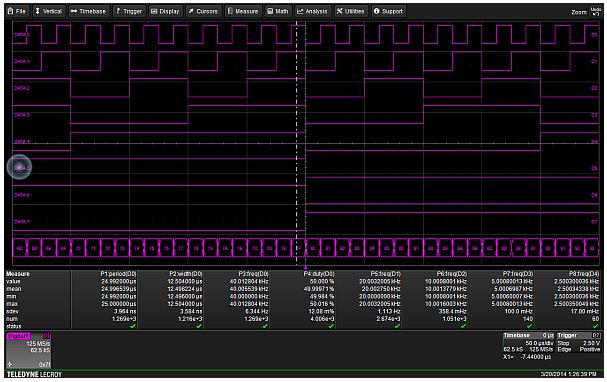Select the highlighted DATA.5 trace label

tap(19, 167)
